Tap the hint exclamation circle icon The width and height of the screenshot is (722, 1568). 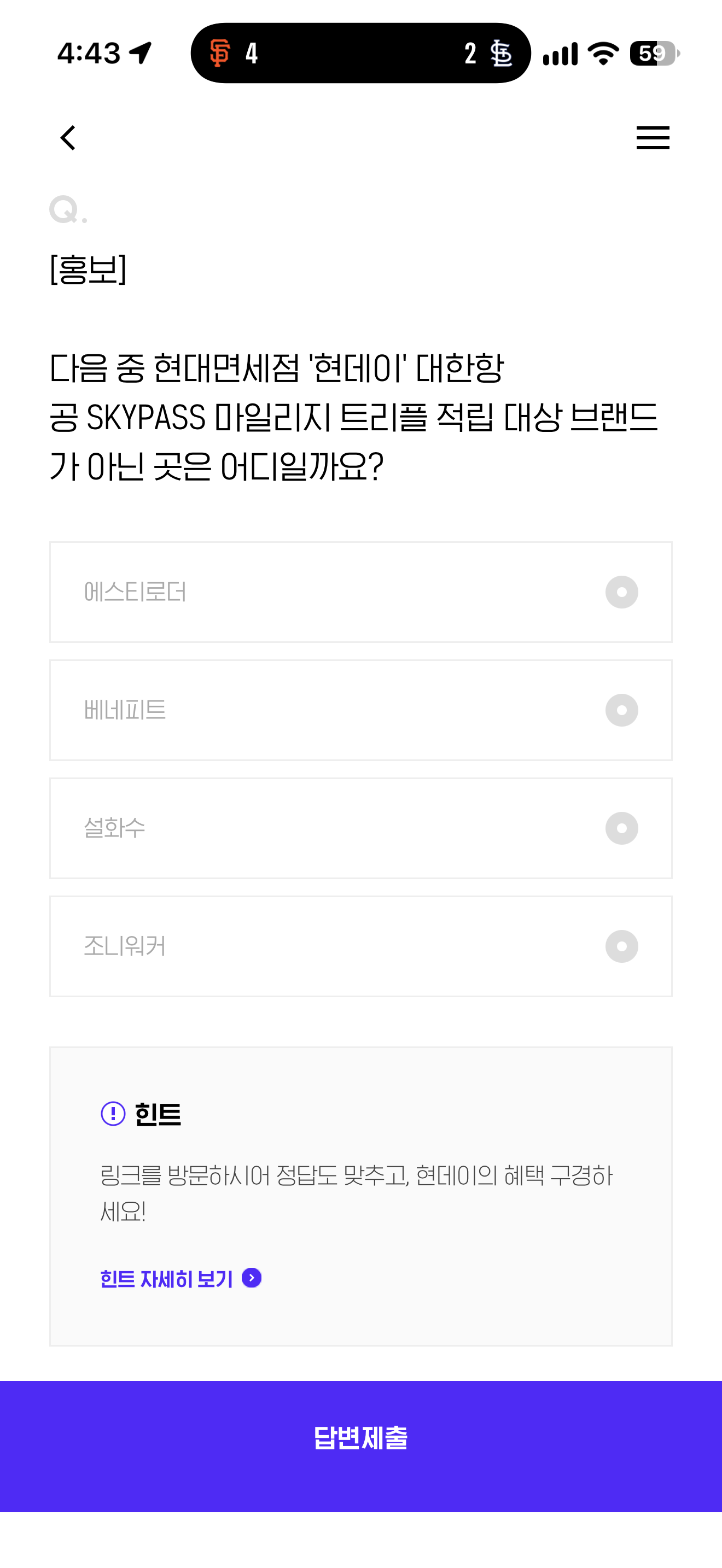coord(113,1114)
